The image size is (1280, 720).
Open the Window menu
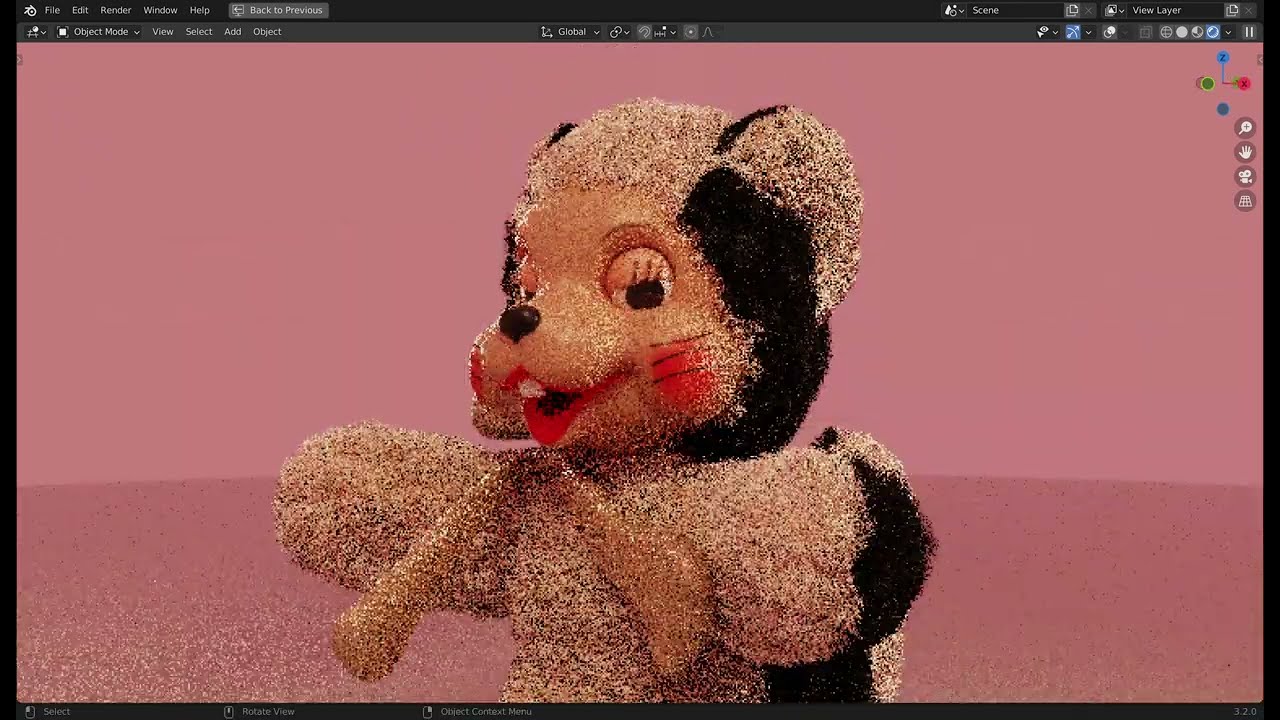(160, 10)
